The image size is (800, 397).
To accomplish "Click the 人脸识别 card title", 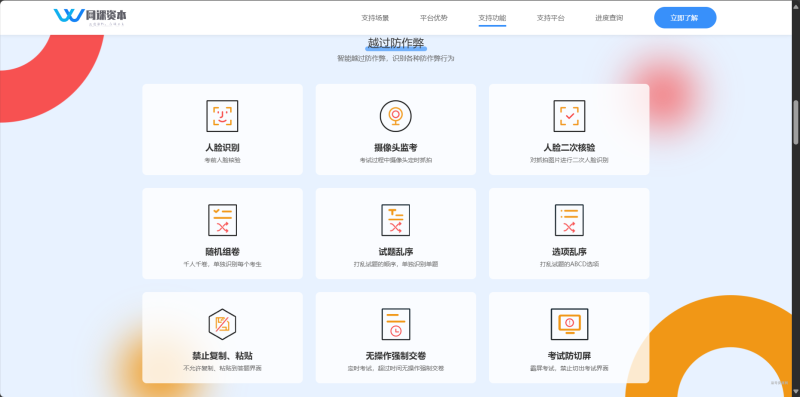I will pos(222,148).
